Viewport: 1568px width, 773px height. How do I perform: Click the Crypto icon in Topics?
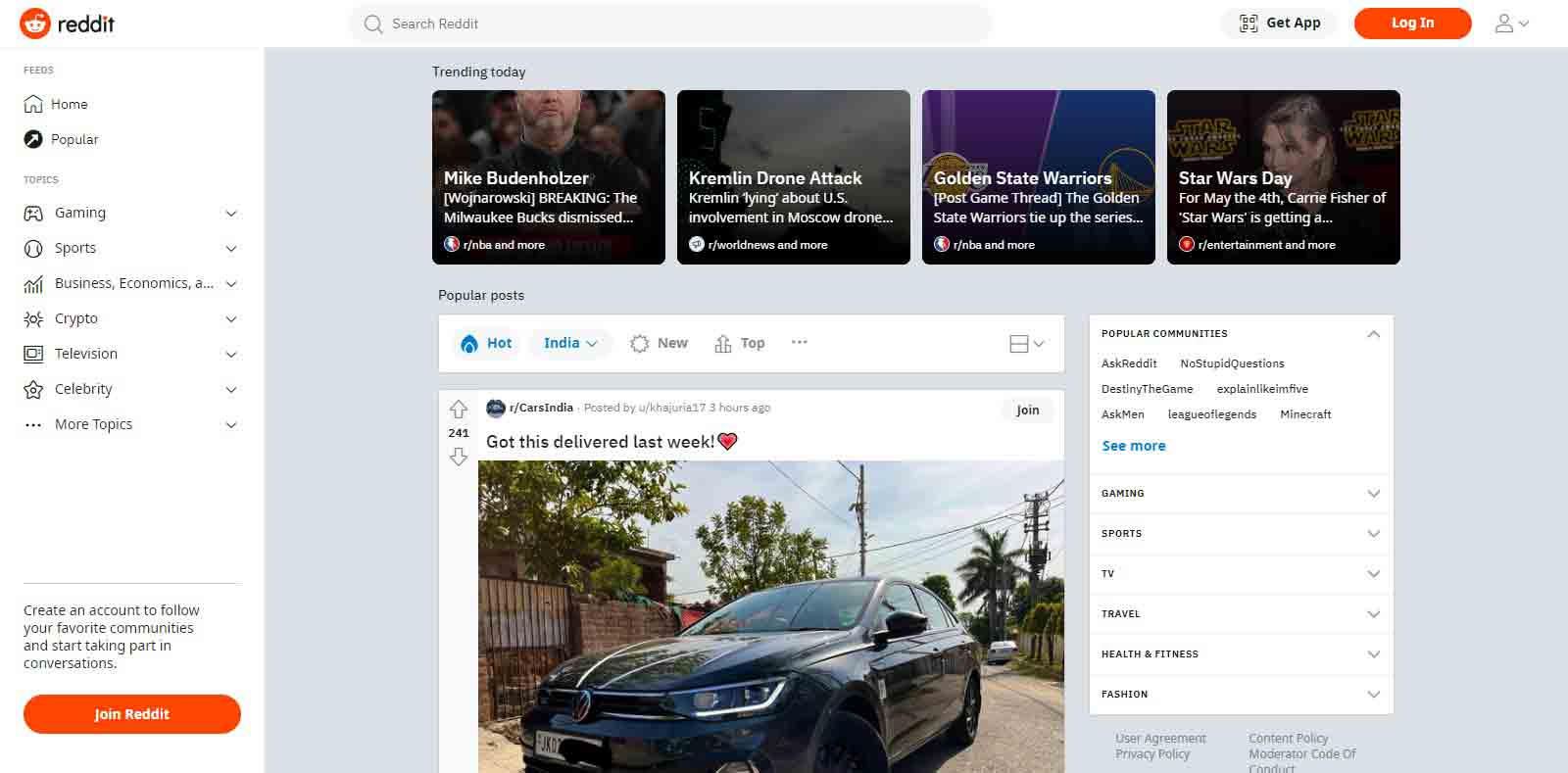pyautogui.click(x=33, y=319)
